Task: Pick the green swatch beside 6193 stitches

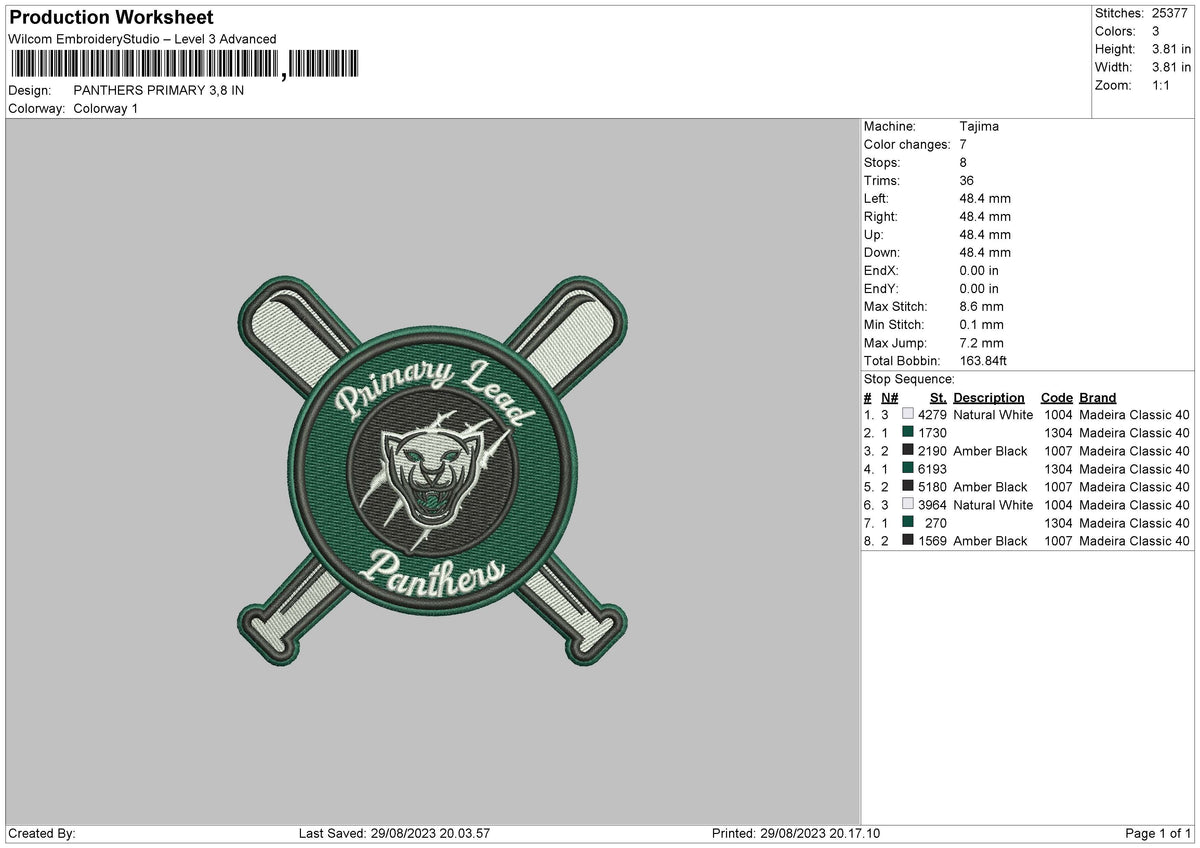Action: coord(908,469)
